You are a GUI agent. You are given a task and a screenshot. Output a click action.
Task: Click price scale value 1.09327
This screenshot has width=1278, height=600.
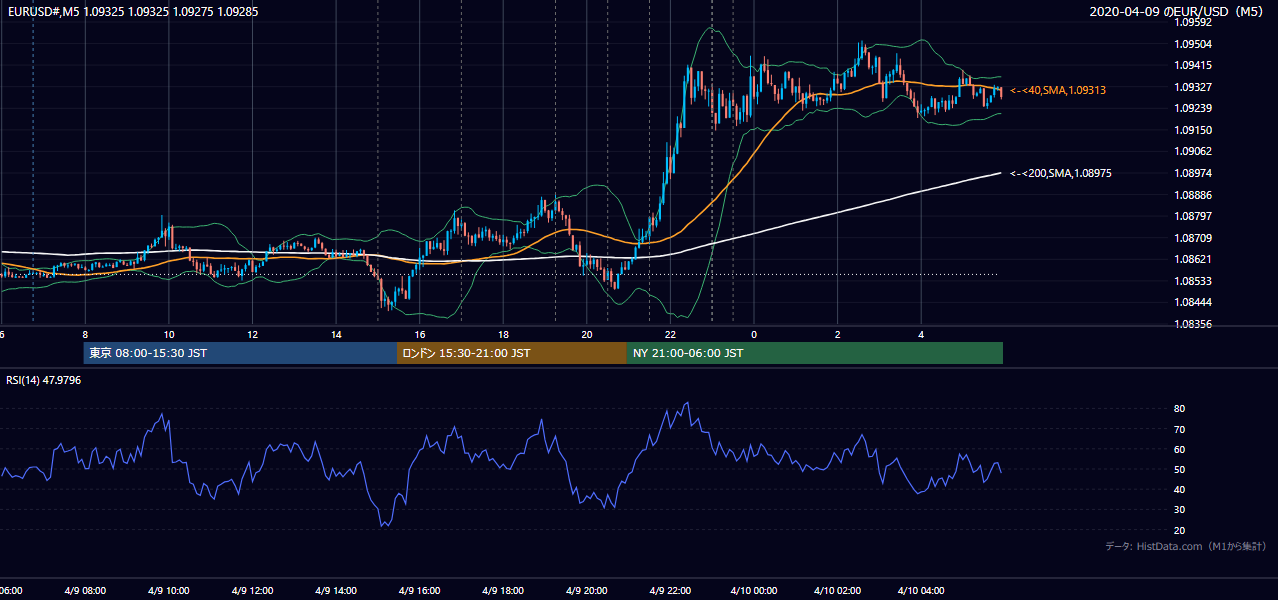[x=1195, y=87]
